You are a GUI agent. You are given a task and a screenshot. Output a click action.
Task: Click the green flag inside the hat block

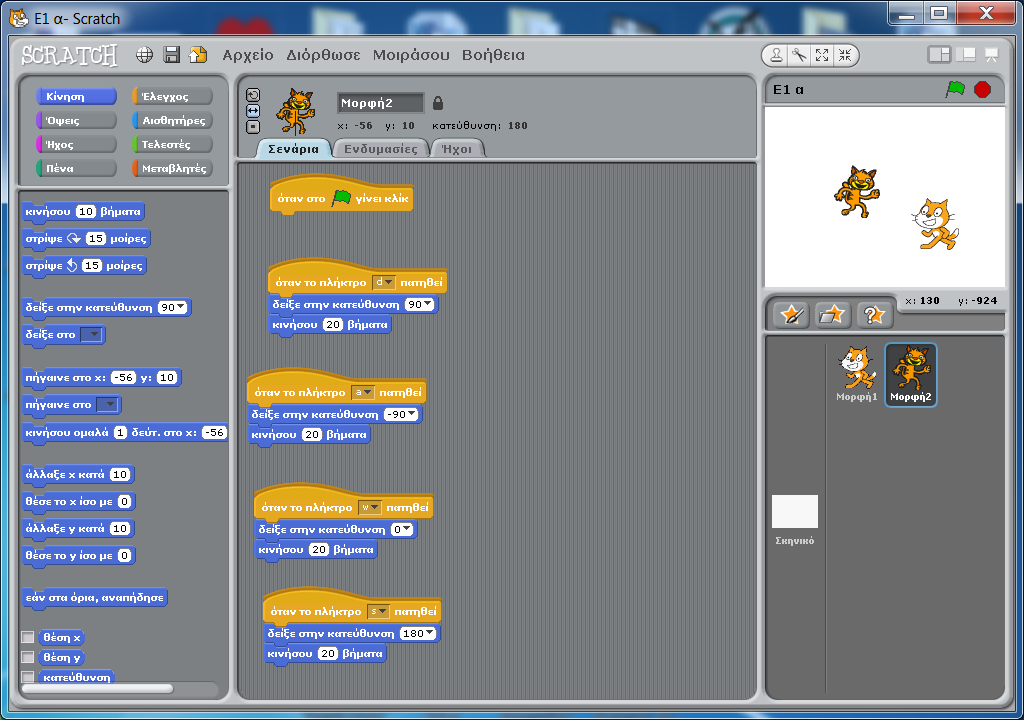[341, 197]
